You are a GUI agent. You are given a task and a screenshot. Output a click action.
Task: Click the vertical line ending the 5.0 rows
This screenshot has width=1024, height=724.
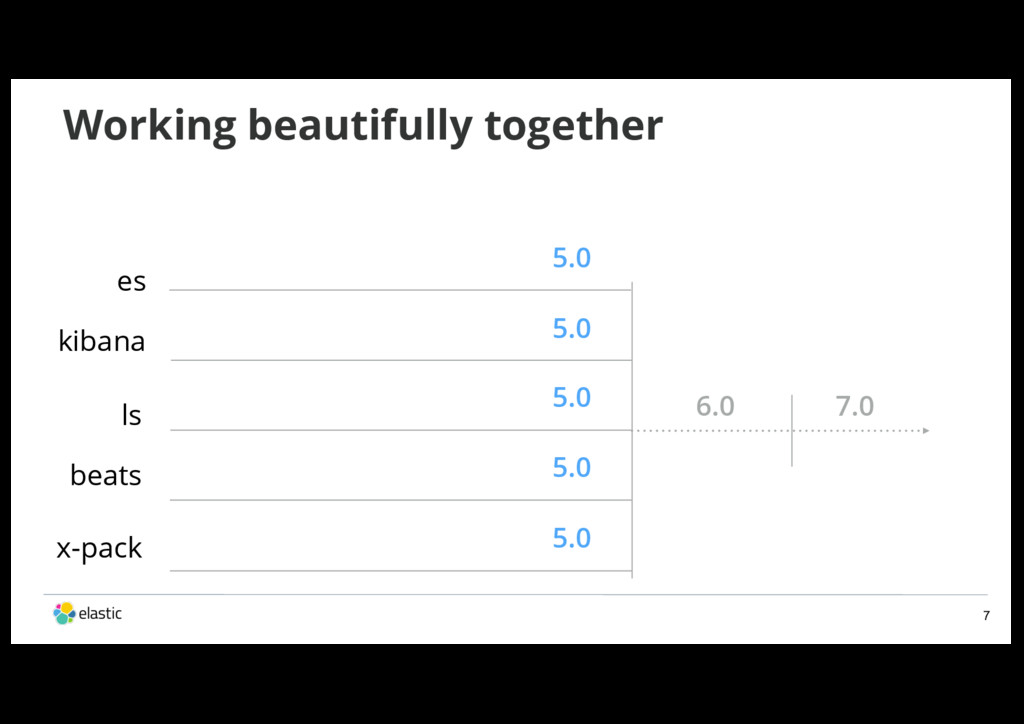point(632,430)
